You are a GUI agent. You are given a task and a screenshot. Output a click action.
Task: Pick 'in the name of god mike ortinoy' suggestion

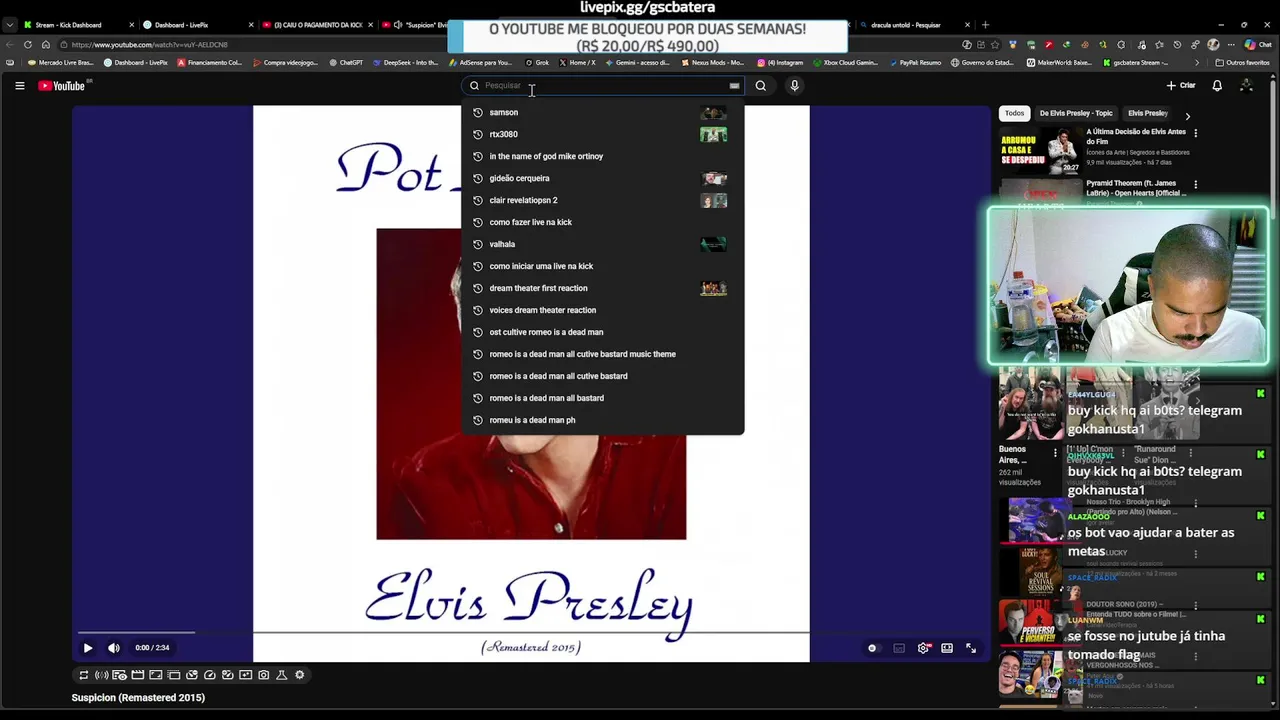click(x=602, y=156)
